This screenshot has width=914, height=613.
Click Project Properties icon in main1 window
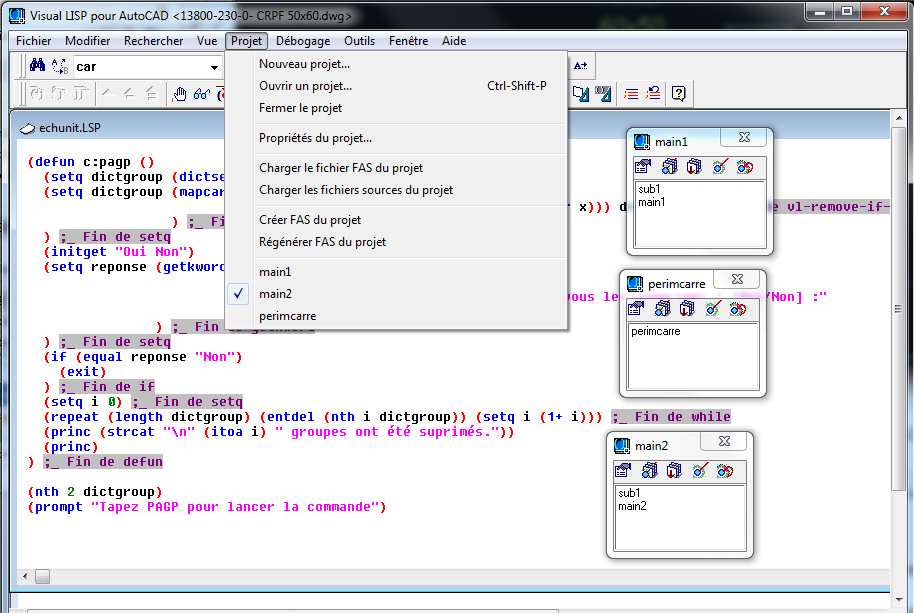(643, 167)
